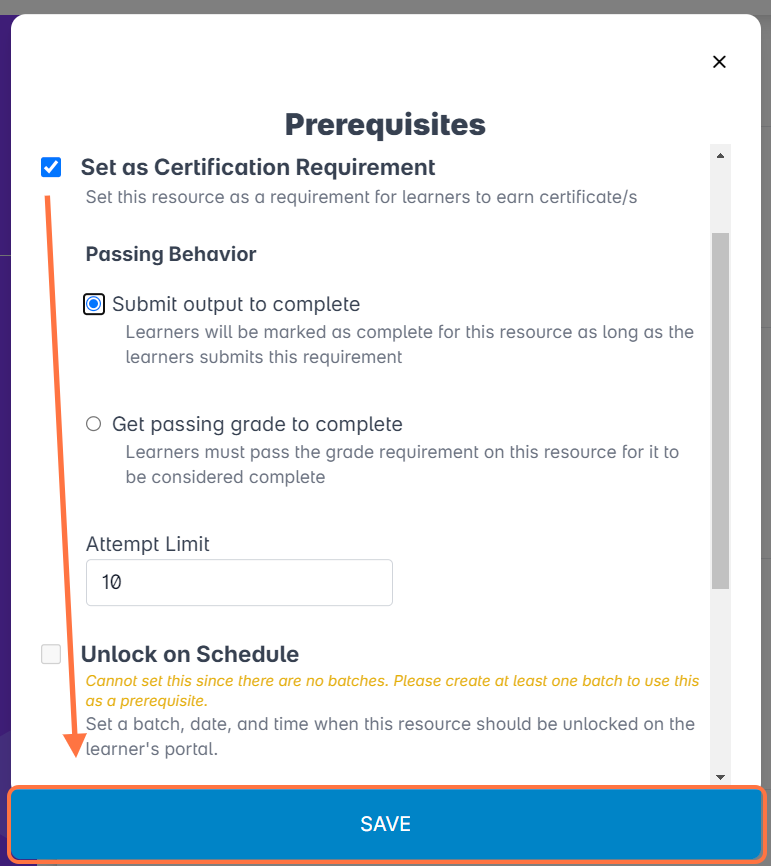Click the Submit output to complete label
The image size is (771, 866).
236,304
